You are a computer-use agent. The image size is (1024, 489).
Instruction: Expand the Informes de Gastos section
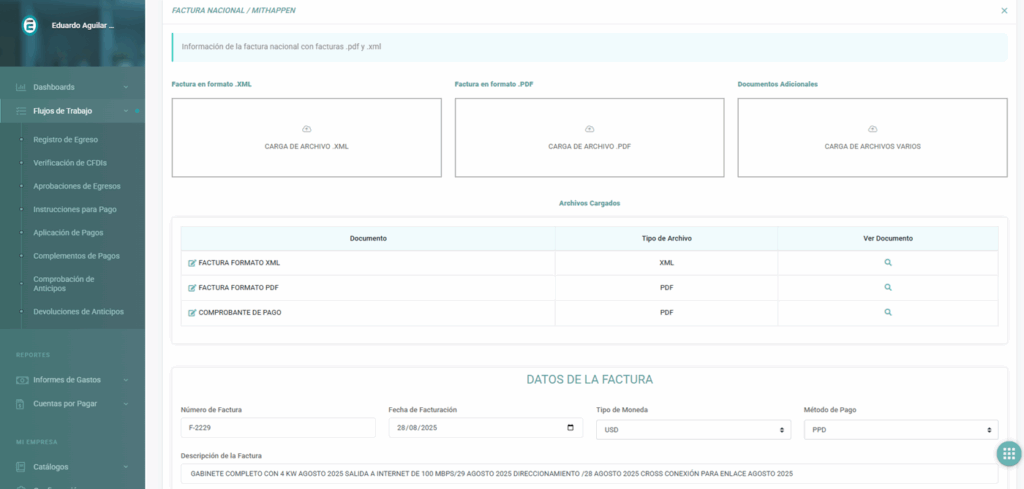72,380
